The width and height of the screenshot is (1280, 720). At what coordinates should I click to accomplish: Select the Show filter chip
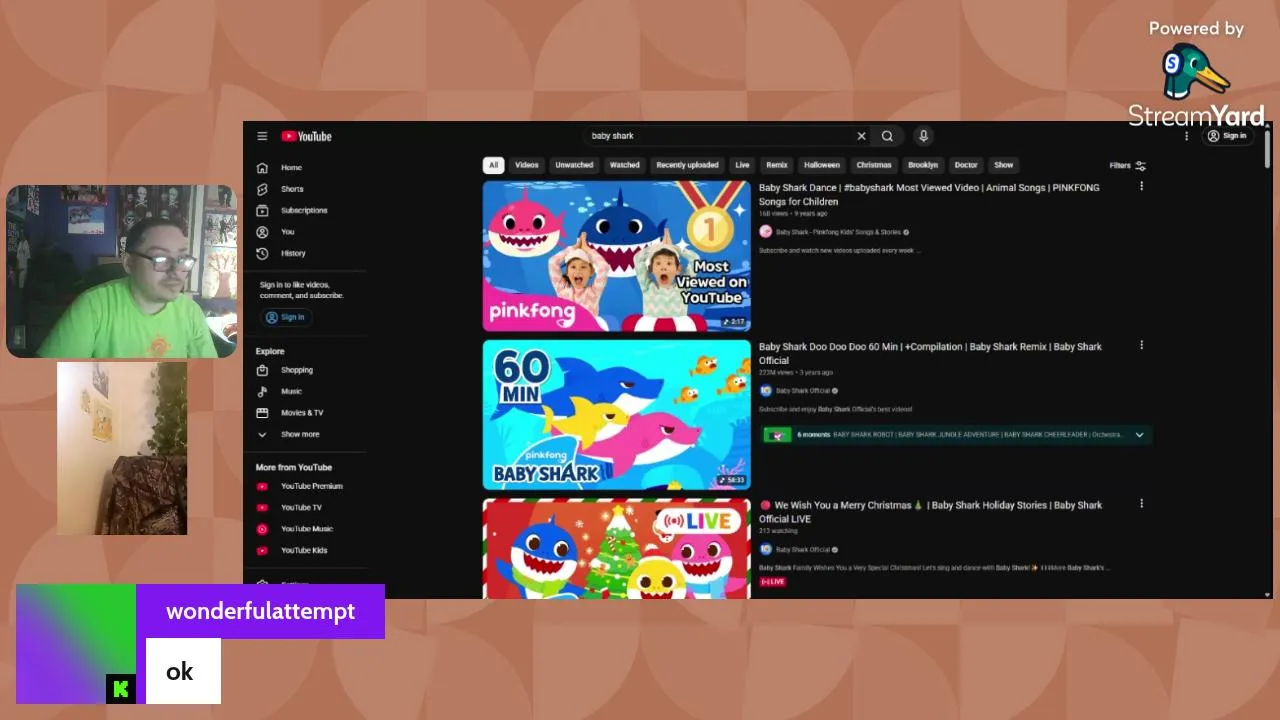(1004, 165)
